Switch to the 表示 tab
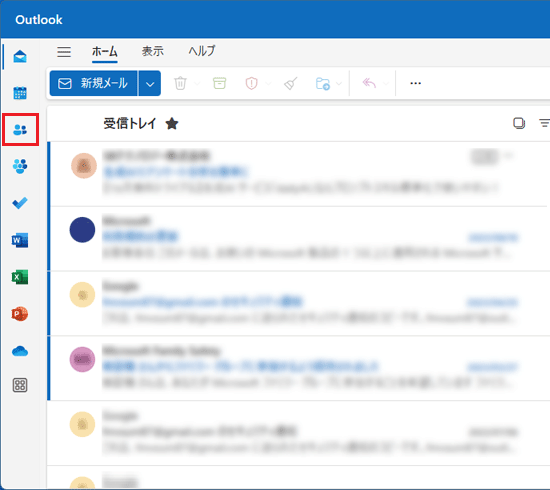The height and width of the screenshot is (490, 550). point(153,52)
